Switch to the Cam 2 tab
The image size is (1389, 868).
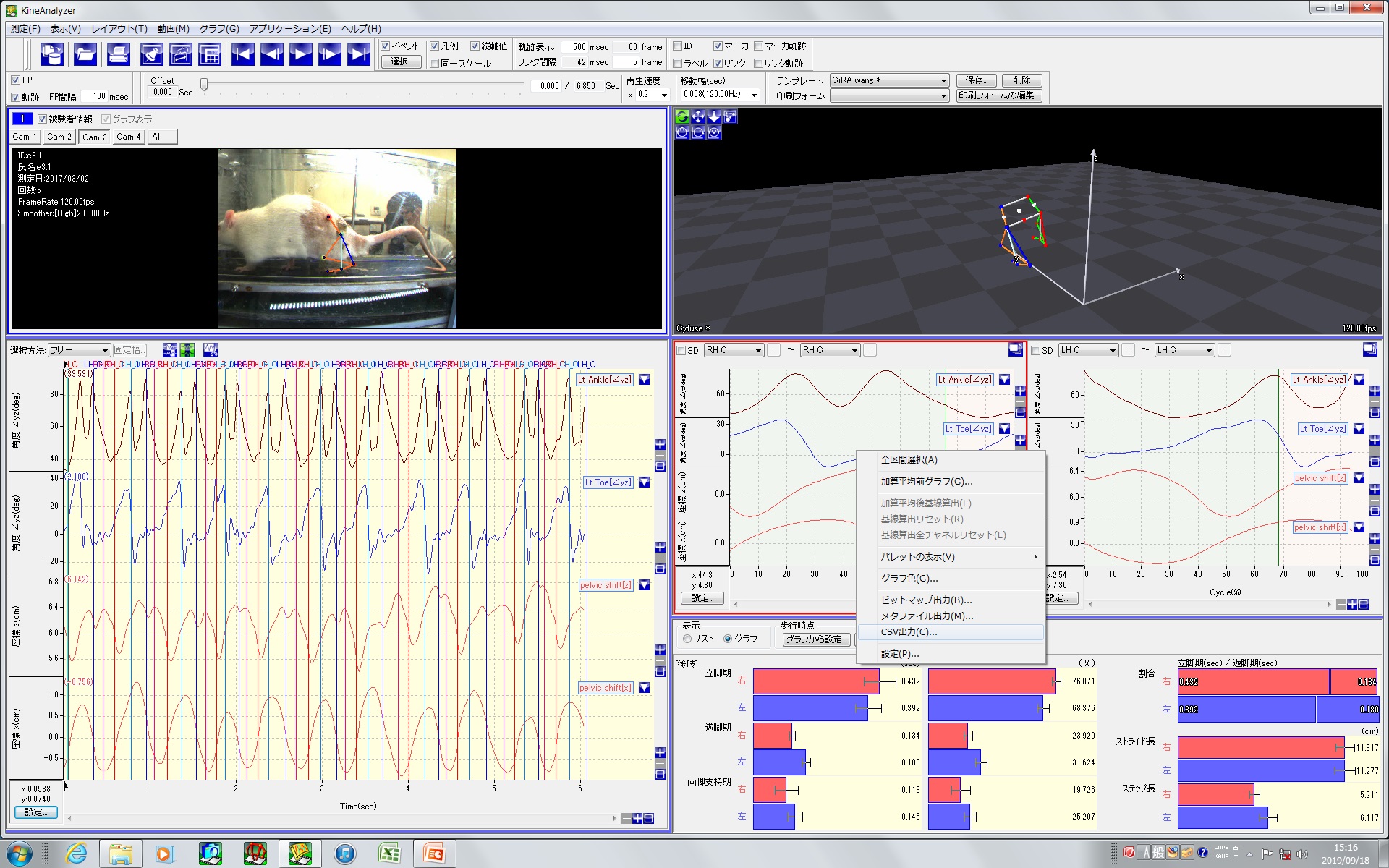coord(59,137)
